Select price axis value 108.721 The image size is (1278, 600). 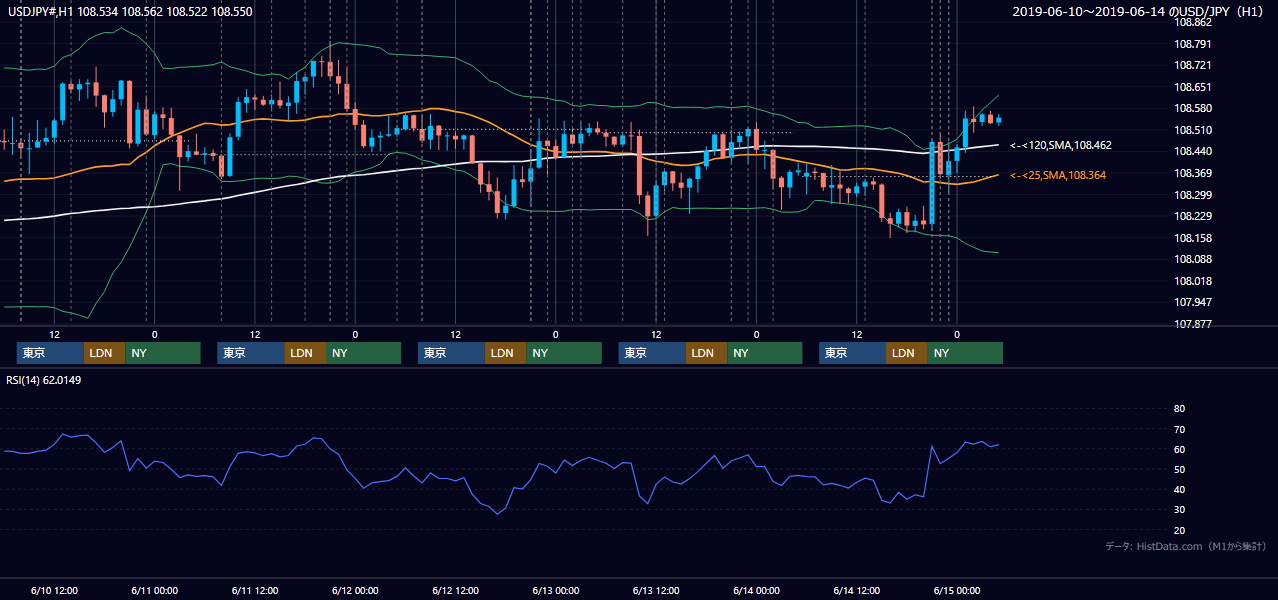(1193, 65)
